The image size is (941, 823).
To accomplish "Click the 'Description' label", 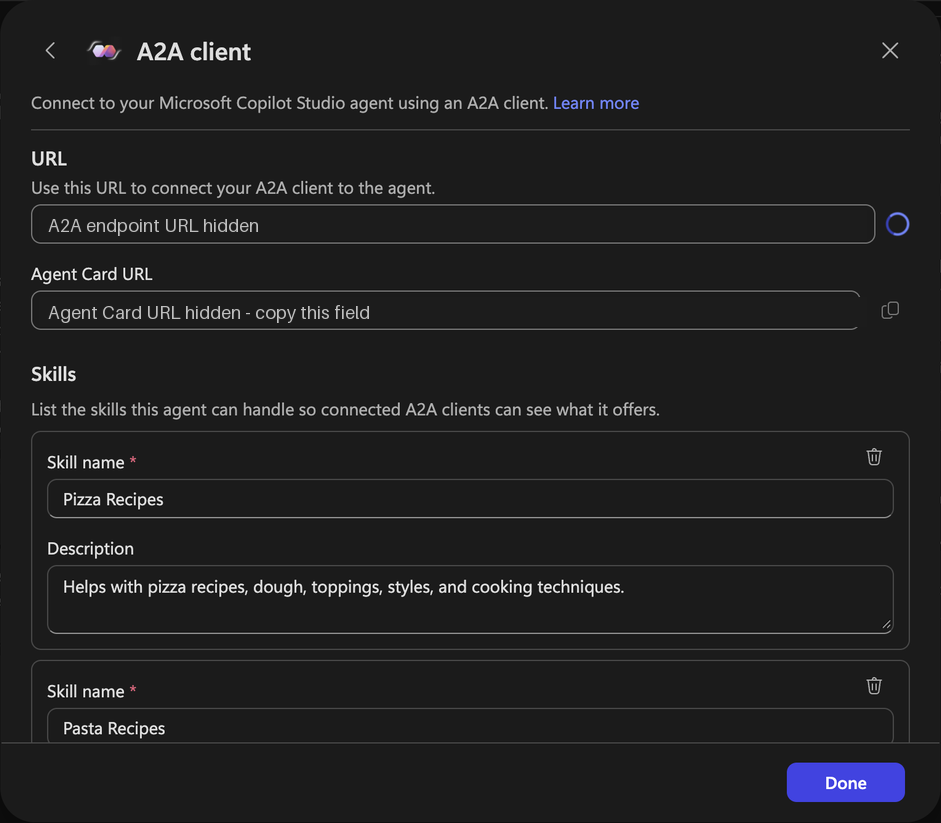I will click(91, 549).
